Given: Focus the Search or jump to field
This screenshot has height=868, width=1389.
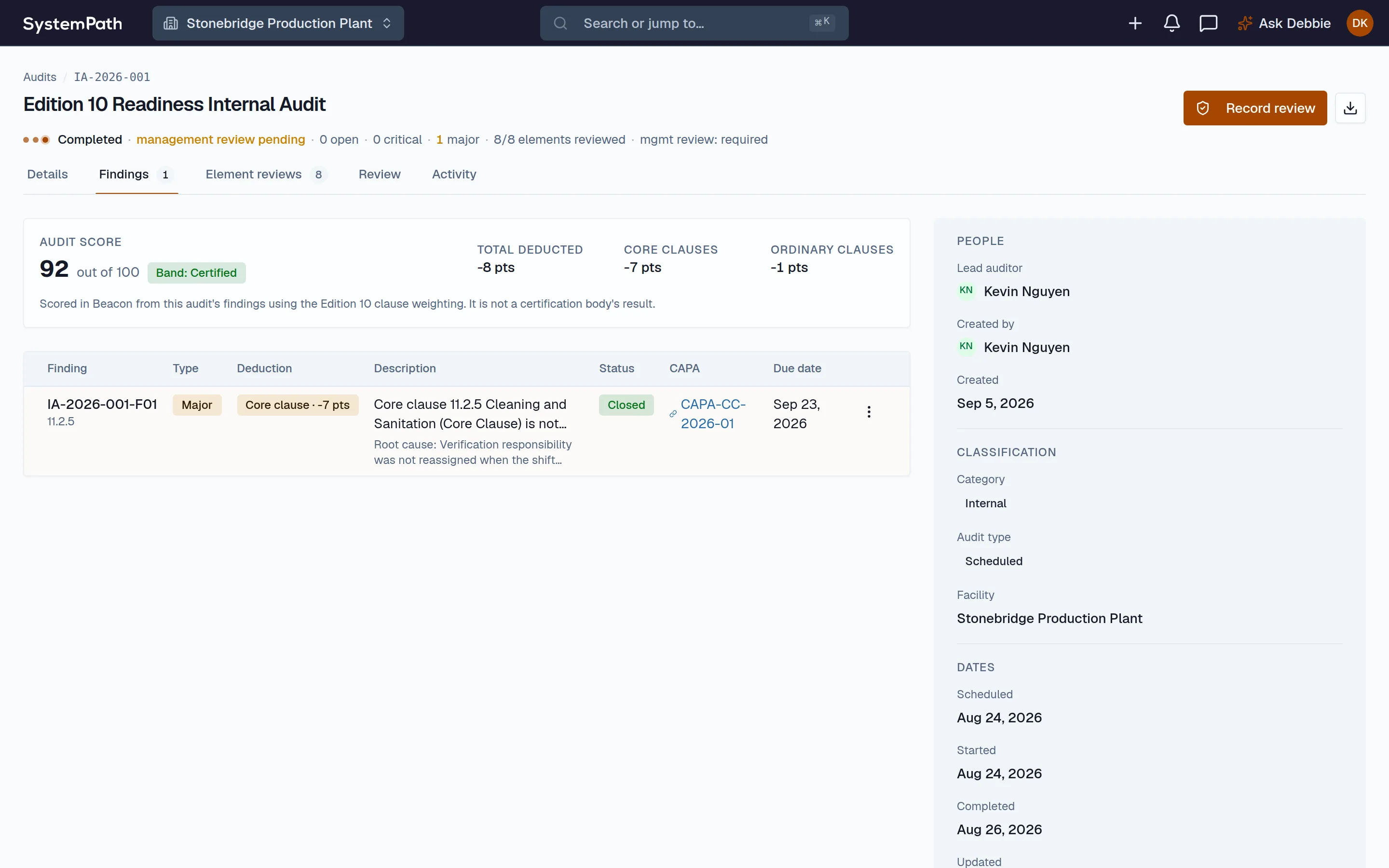Looking at the screenshot, I should coord(694,24).
